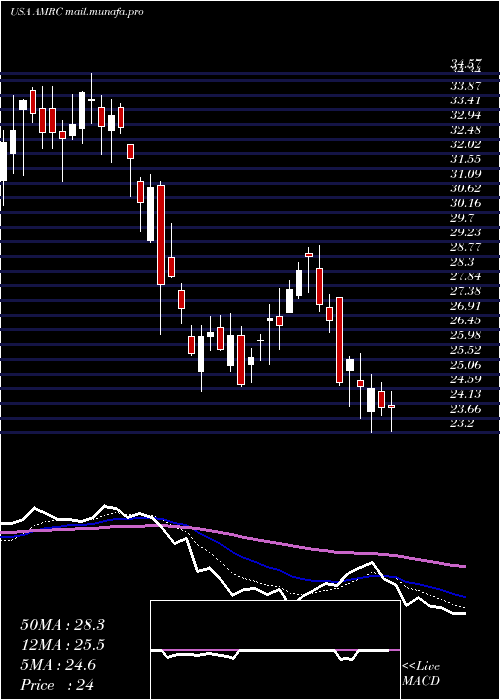Click the 27.38 price axis label
The image size is (500, 700).
tap(465, 291)
